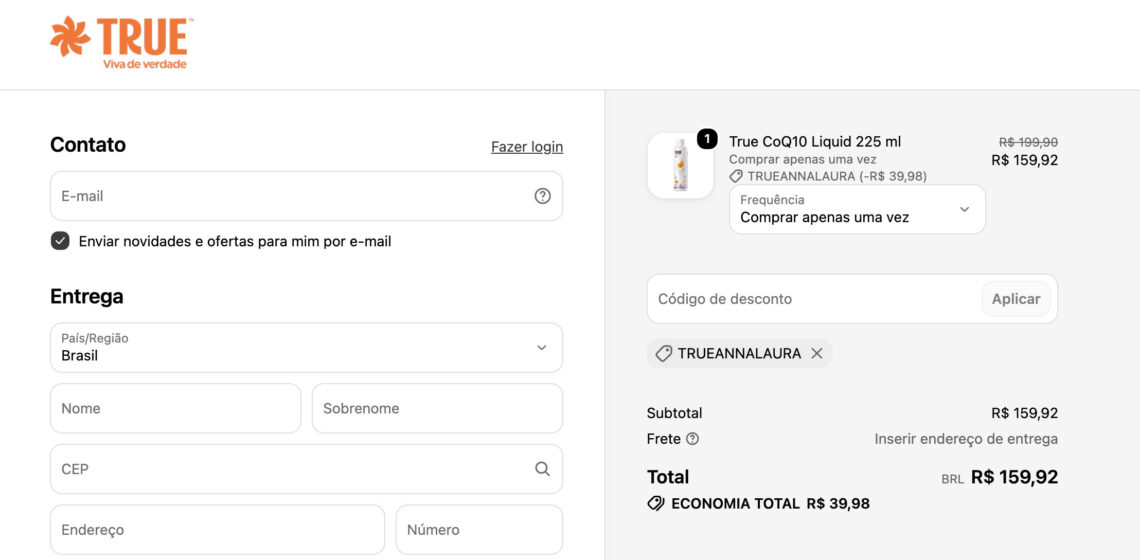Click the BRL currency label
The width and height of the screenshot is (1140, 560).
[952, 479]
